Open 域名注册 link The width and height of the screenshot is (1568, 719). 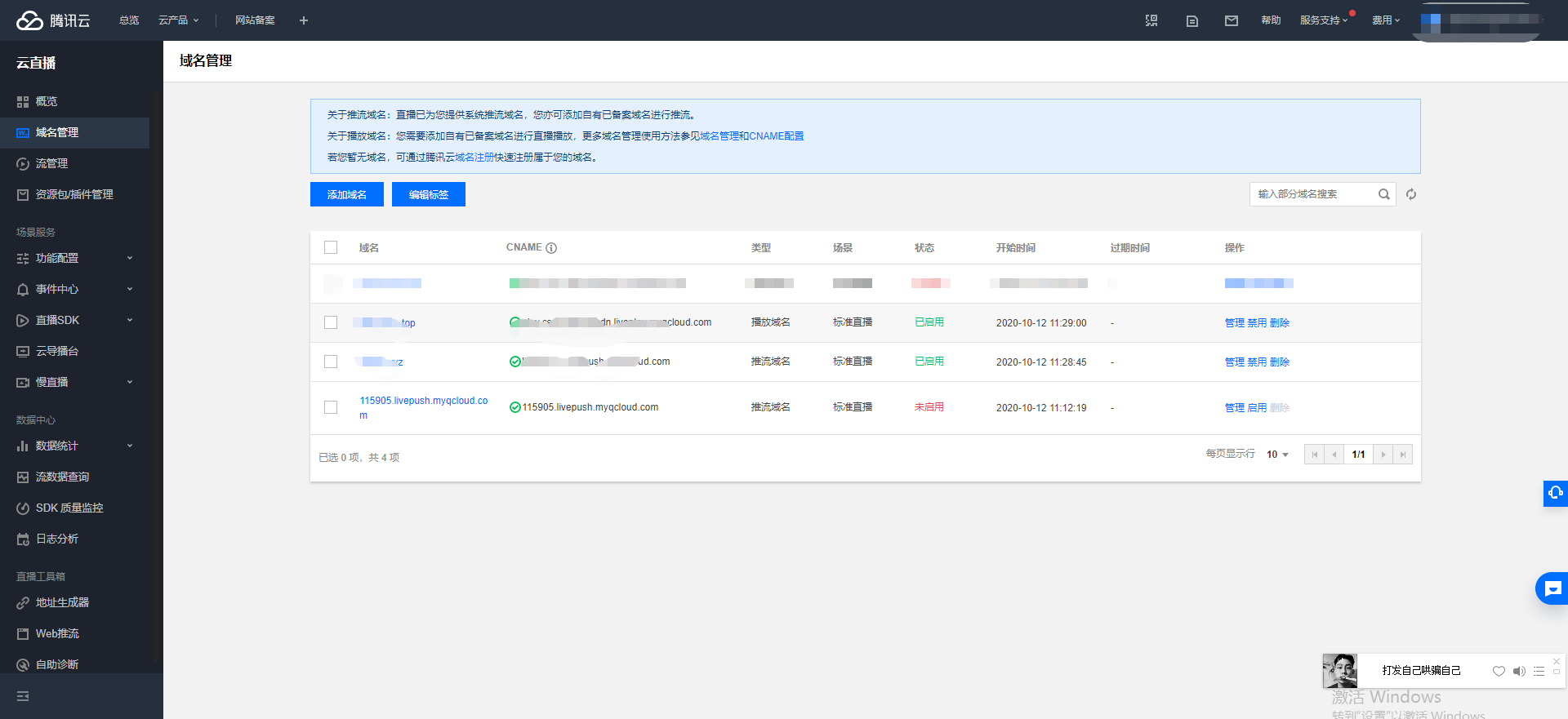pyautogui.click(x=474, y=158)
